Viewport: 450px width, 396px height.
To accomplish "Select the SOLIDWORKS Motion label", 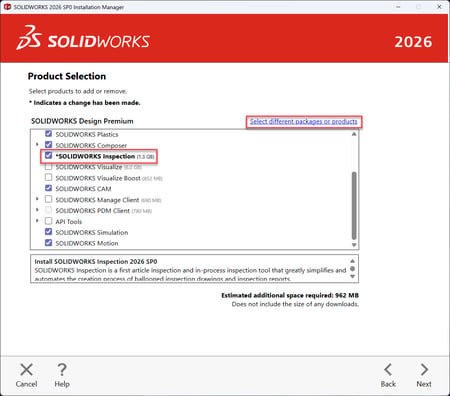I will click(87, 243).
